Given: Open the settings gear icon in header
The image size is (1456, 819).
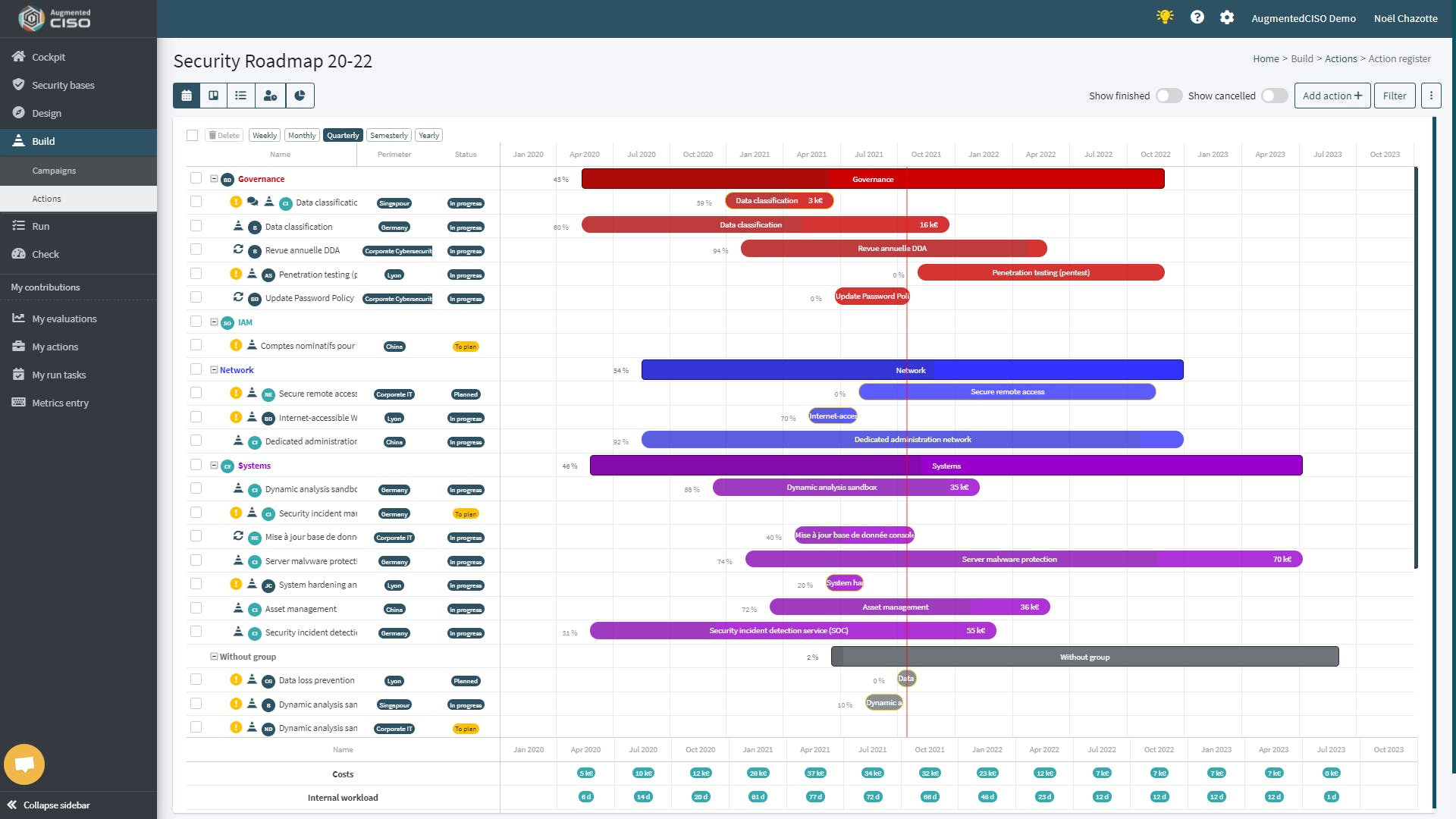Looking at the screenshot, I should tap(1227, 17).
